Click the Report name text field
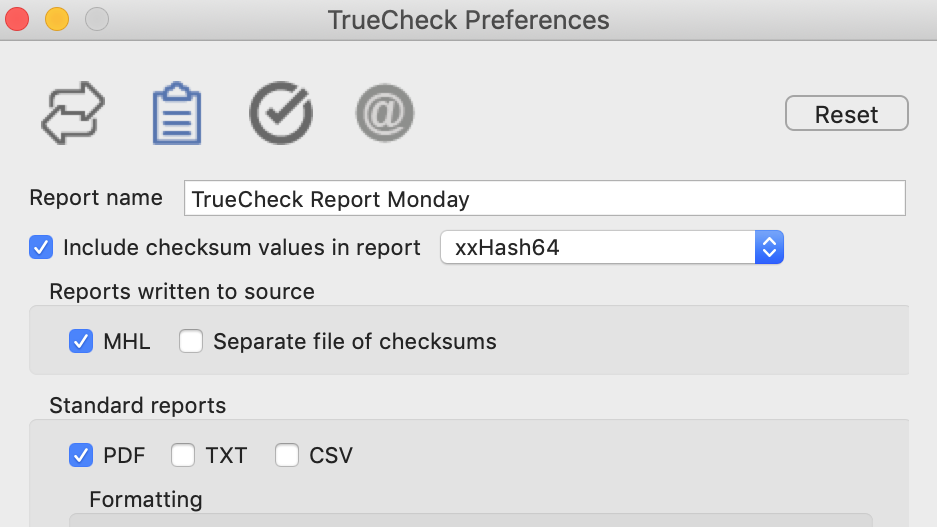This screenshot has width=937, height=527. (544, 198)
